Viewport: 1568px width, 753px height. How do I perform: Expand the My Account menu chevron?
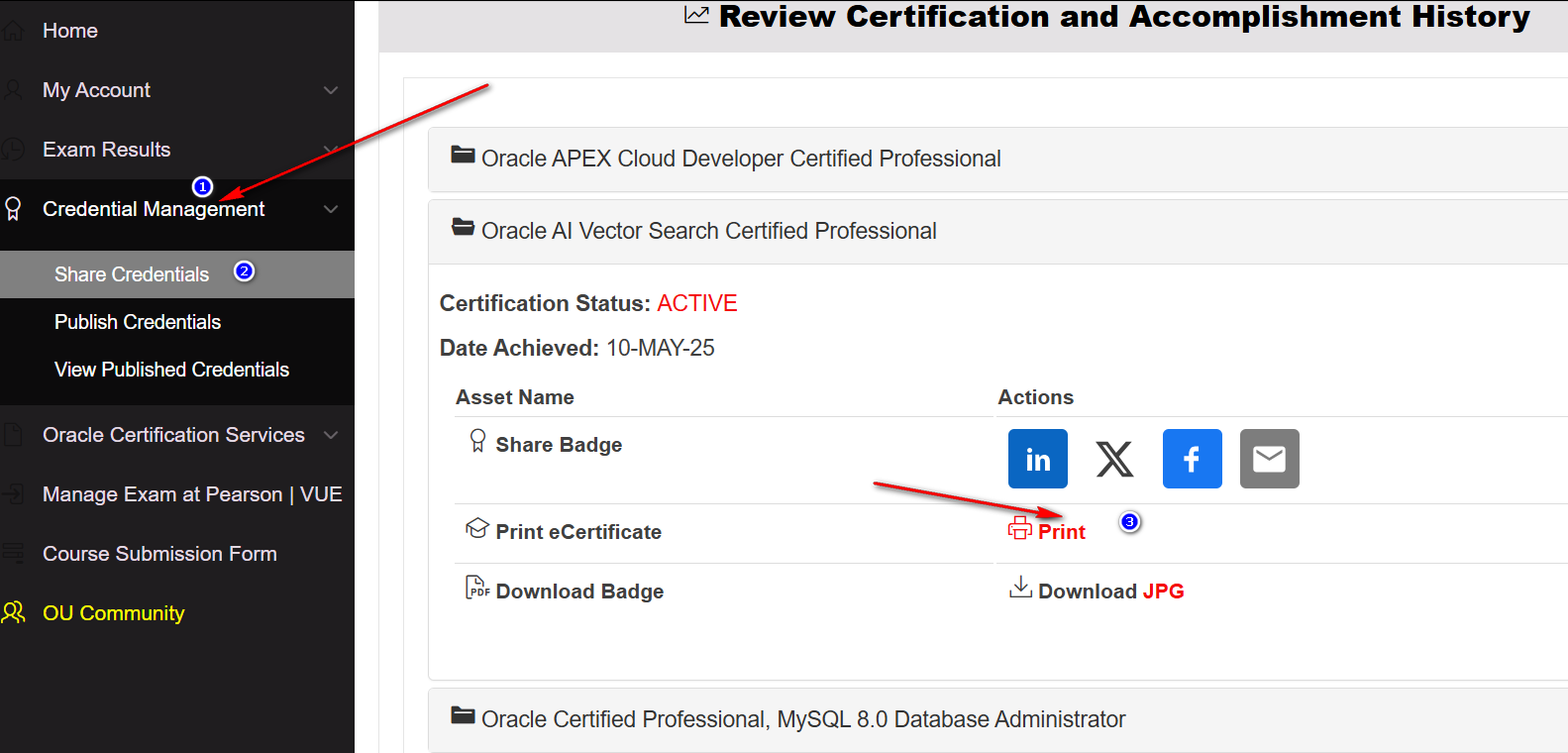331,90
